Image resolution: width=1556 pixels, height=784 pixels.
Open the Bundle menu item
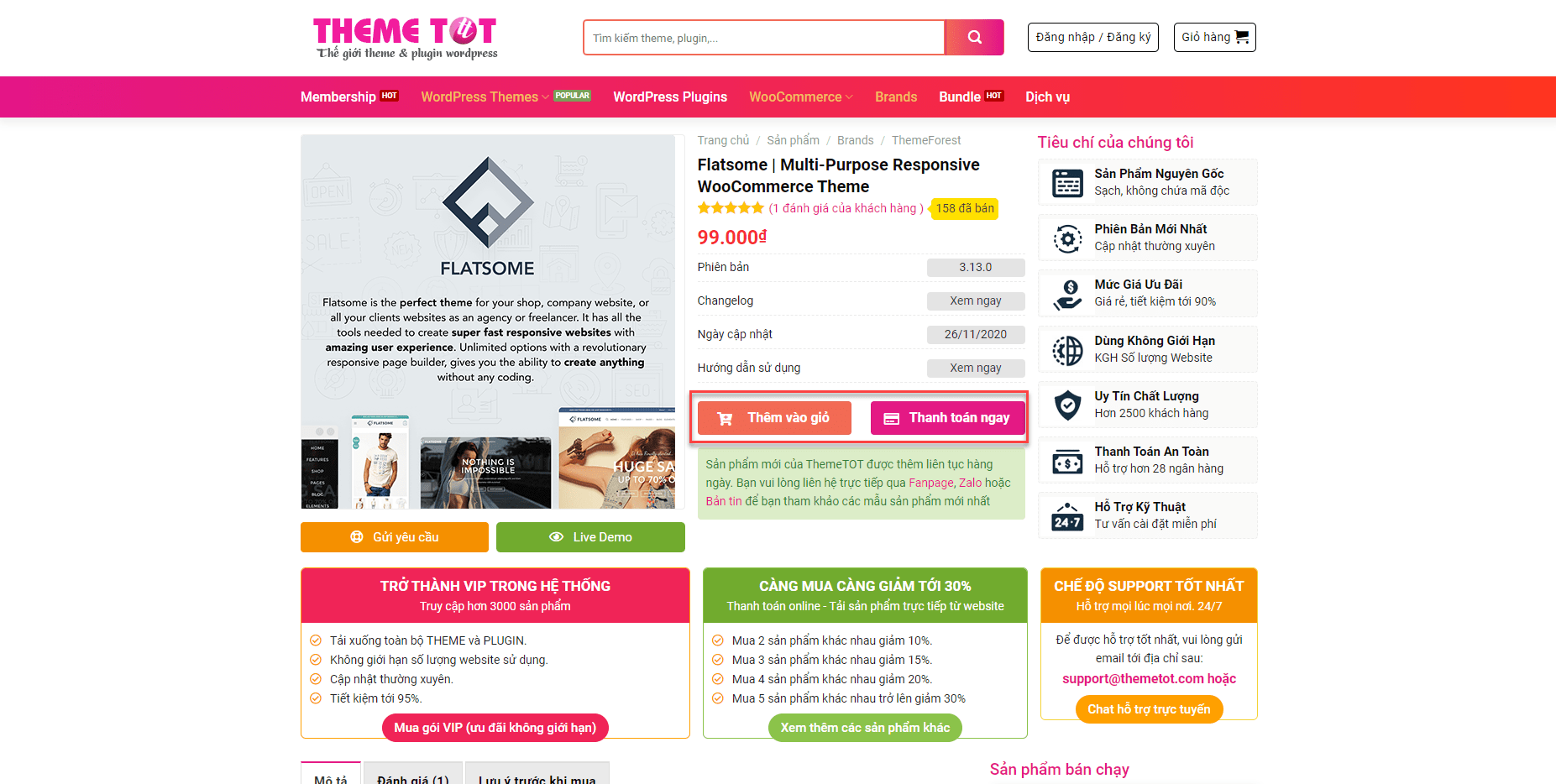coord(960,97)
